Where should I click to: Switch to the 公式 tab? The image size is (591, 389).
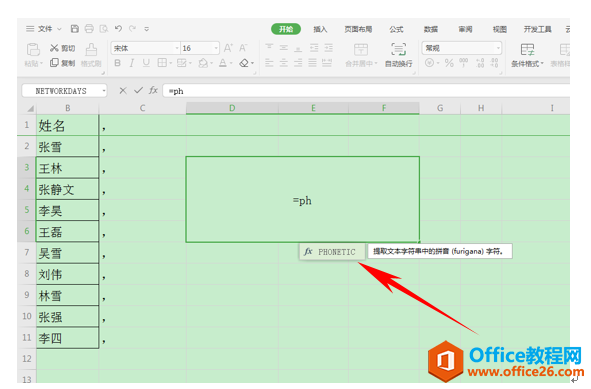click(x=396, y=29)
